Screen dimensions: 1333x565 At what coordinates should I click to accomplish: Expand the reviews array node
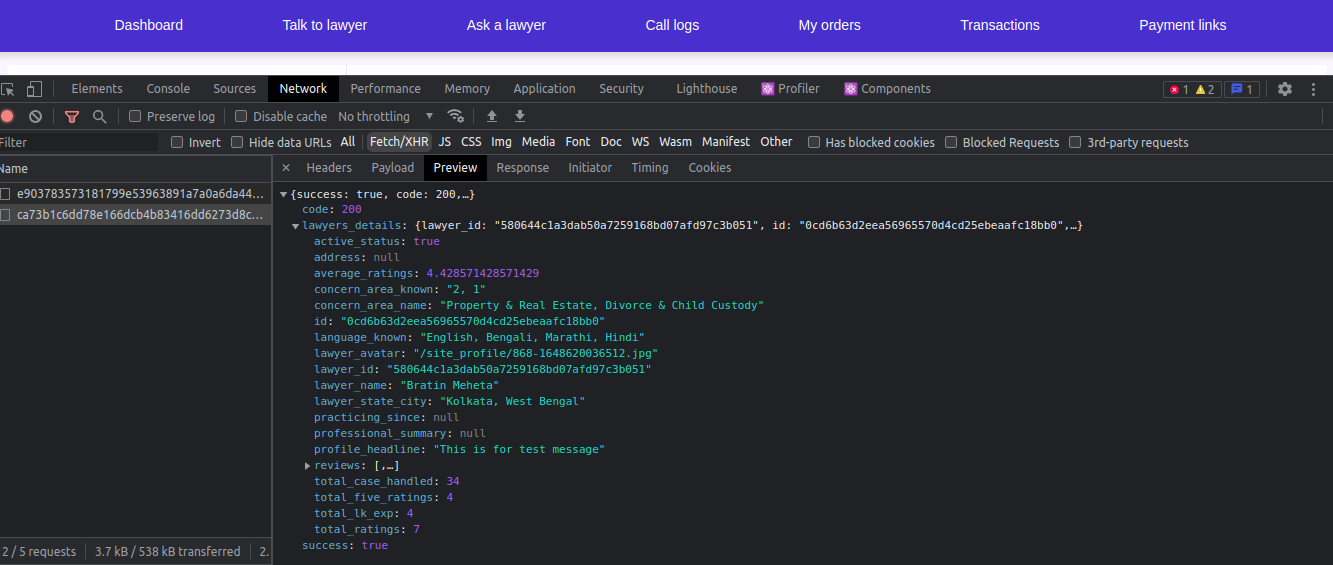[308, 466]
